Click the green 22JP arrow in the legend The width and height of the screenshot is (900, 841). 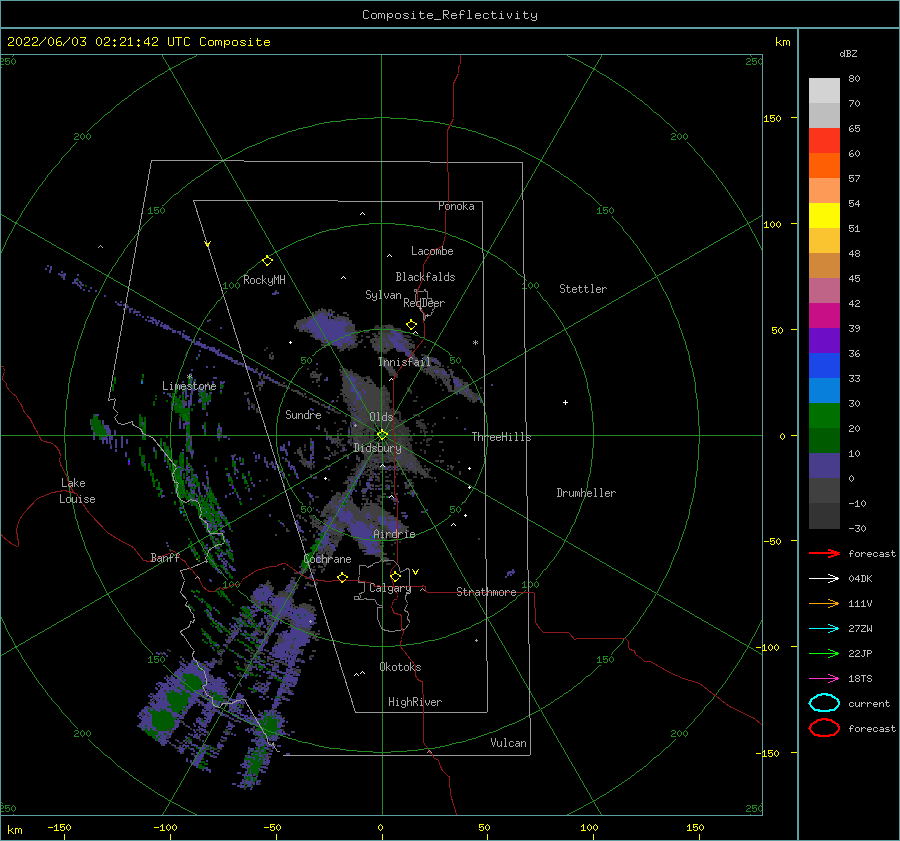click(x=824, y=653)
